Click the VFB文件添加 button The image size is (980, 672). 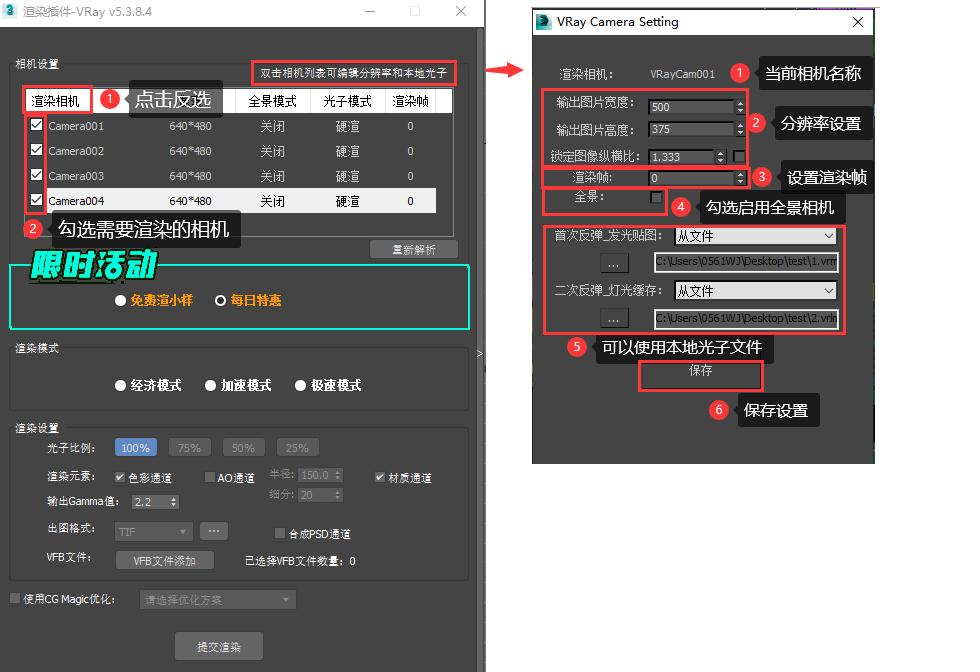(164, 561)
